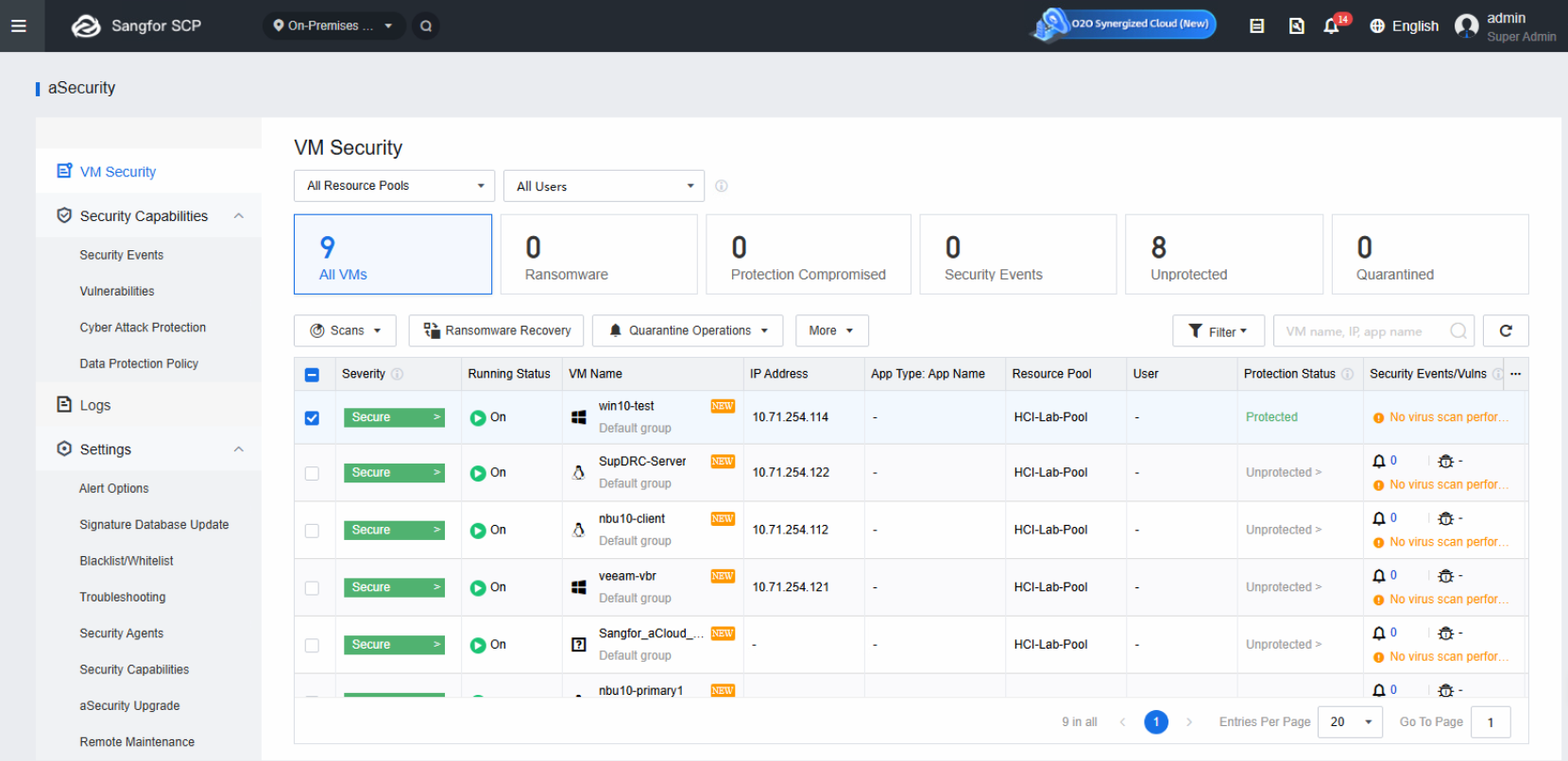Viewport: 1568px width, 761px height.
Task: Open the hamburger navigation menu
Action: 18,25
